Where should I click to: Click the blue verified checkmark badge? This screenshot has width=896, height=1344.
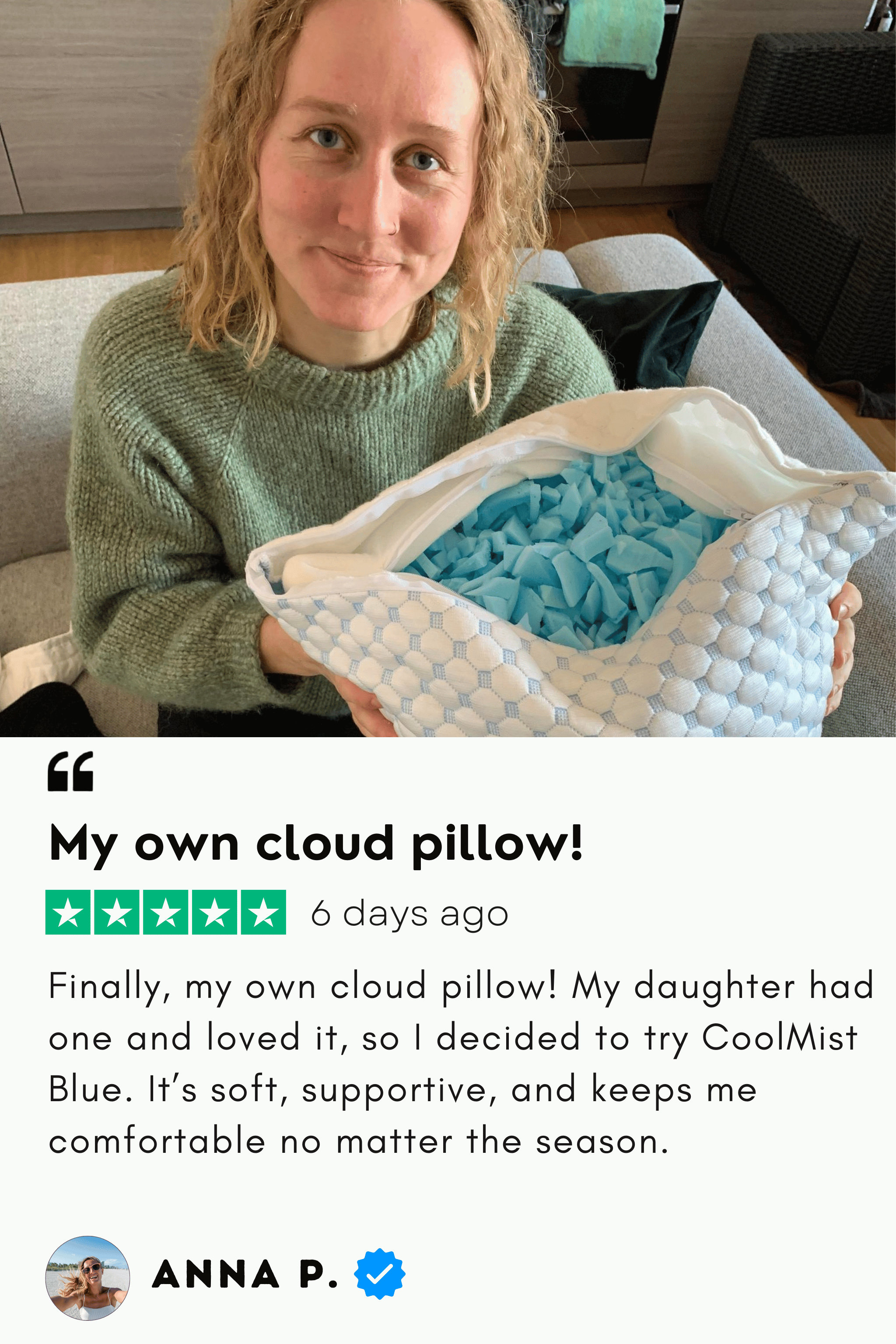379,1274
